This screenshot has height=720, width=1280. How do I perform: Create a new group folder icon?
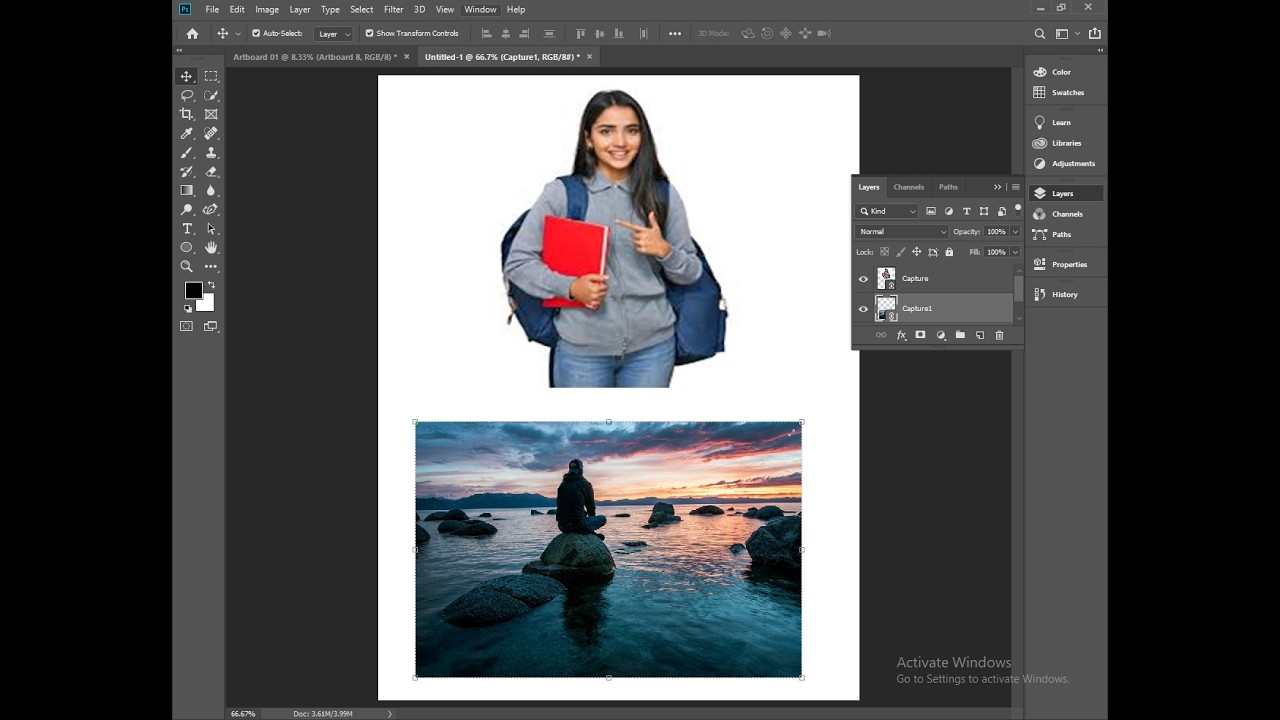coord(960,335)
